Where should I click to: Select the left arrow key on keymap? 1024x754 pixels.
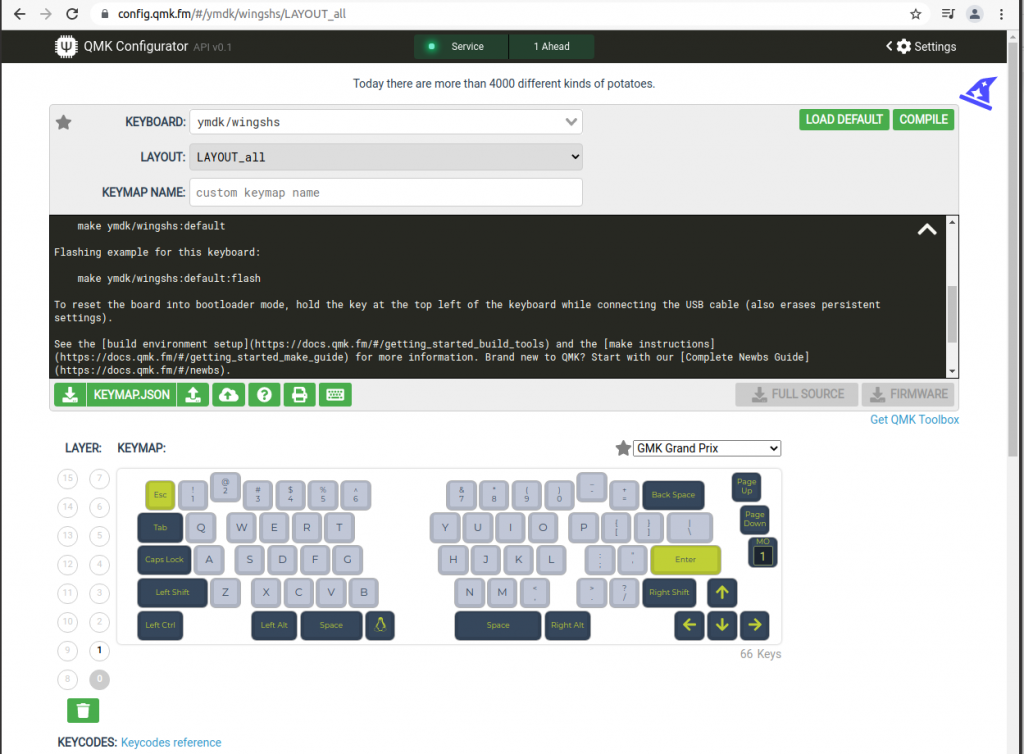tap(689, 625)
